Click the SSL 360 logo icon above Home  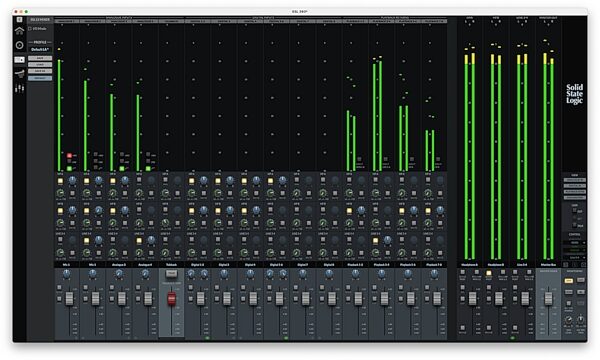tap(20, 20)
